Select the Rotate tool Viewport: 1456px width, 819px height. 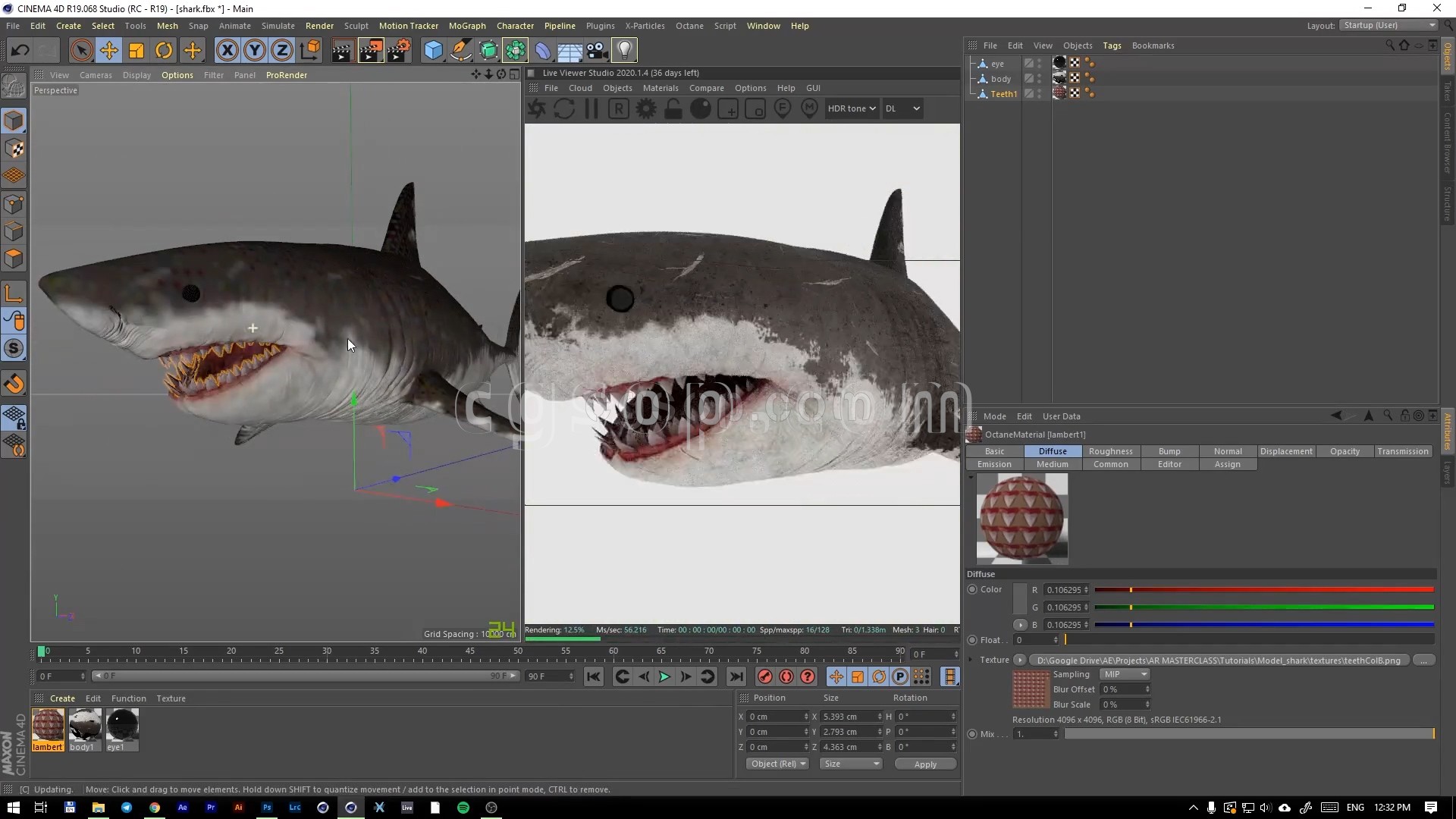pyautogui.click(x=164, y=51)
